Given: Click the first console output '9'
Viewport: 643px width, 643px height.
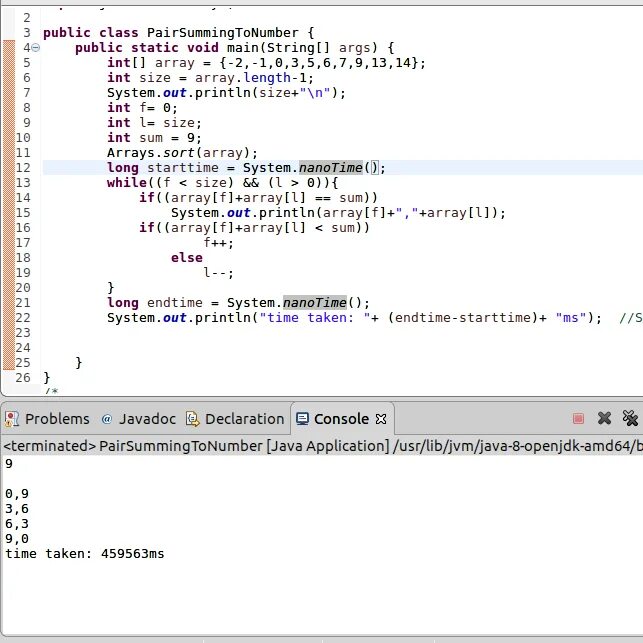Looking at the screenshot, I should (9, 464).
